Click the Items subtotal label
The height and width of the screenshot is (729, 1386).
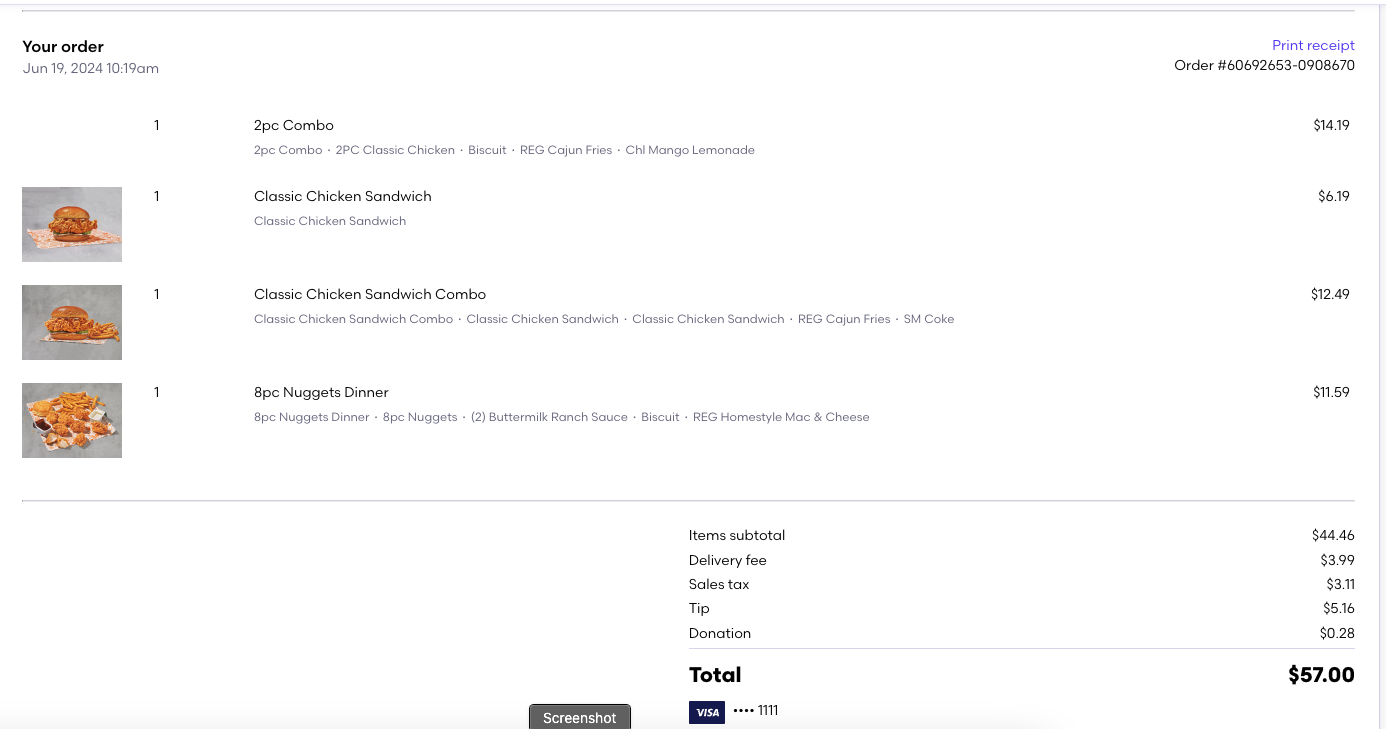point(737,535)
